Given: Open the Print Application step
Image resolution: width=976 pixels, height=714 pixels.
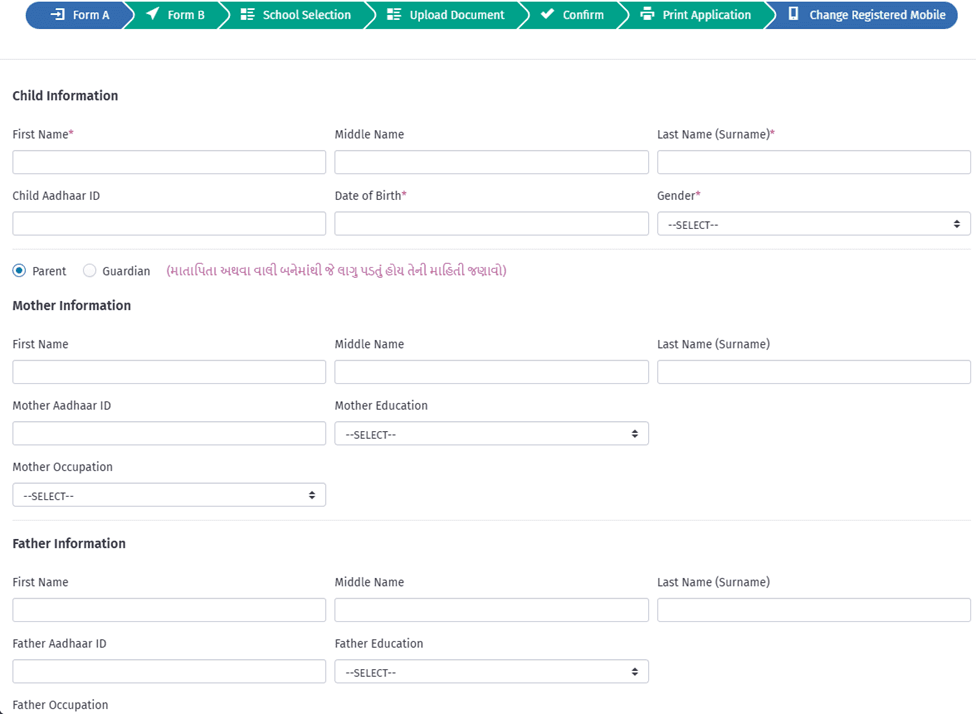Looking at the screenshot, I should (x=706, y=15).
